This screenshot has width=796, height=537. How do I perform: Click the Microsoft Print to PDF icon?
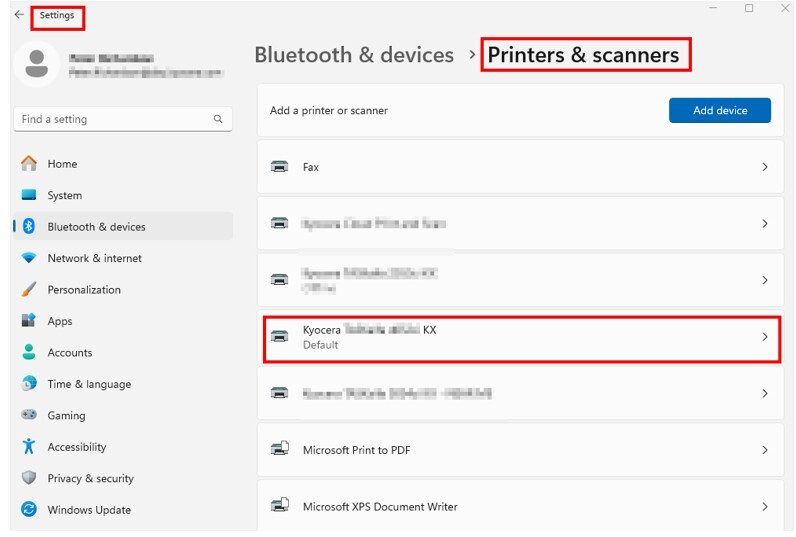280,449
